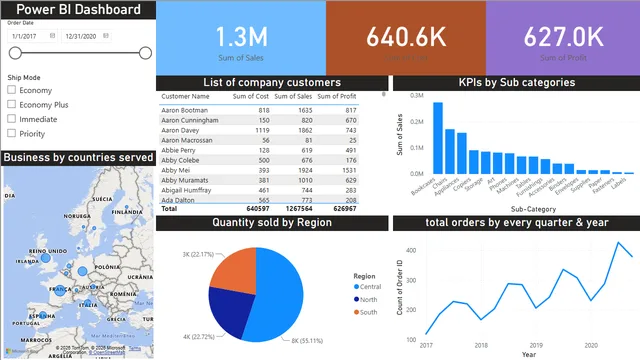Select left handle of Order Date slider
This screenshot has width=640, height=360.
pos(15,53)
